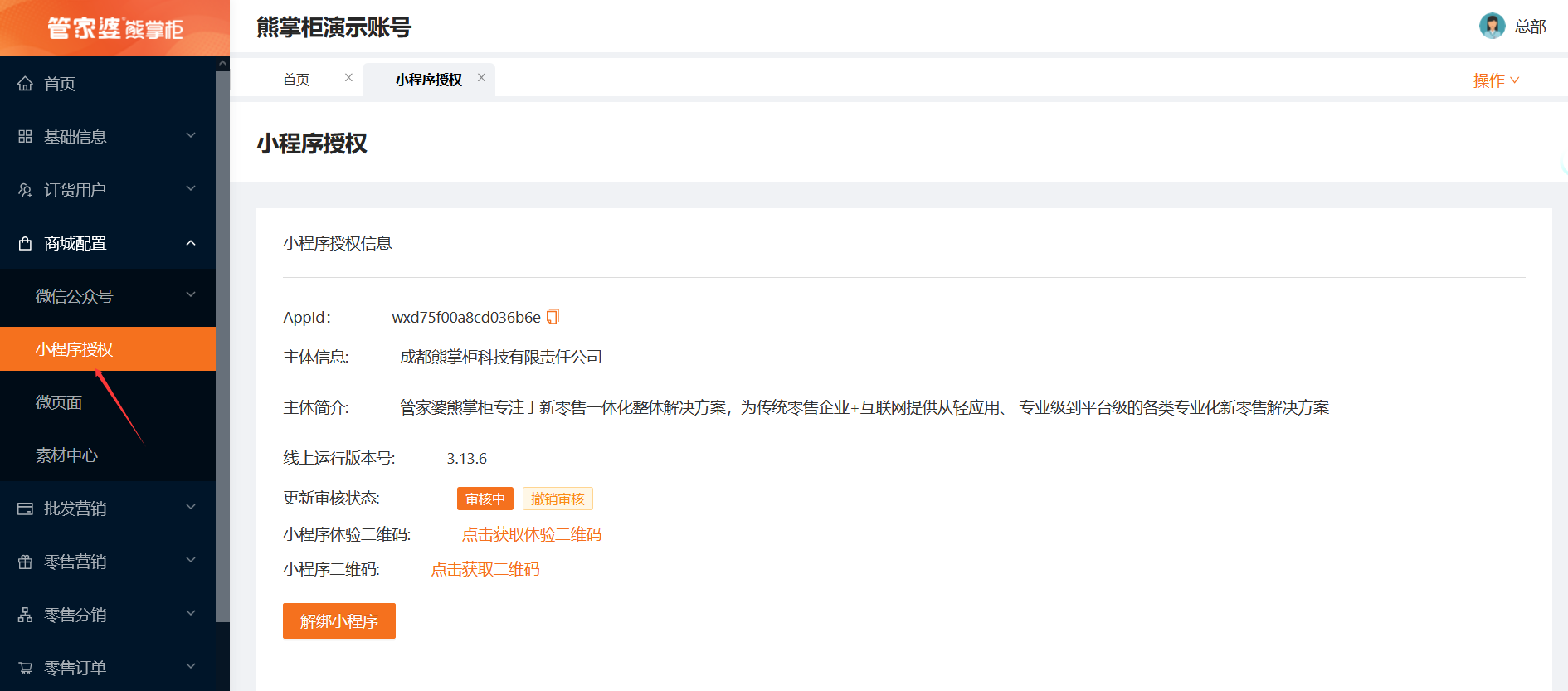The image size is (1568, 691).
Task: Click the 商城配置 bag icon
Action: 26,243
